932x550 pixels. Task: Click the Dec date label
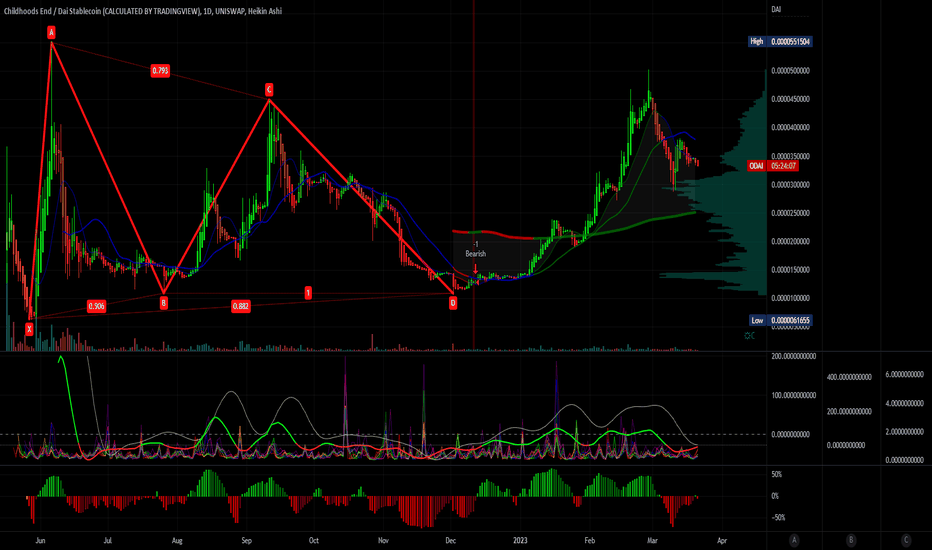click(x=451, y=540)
